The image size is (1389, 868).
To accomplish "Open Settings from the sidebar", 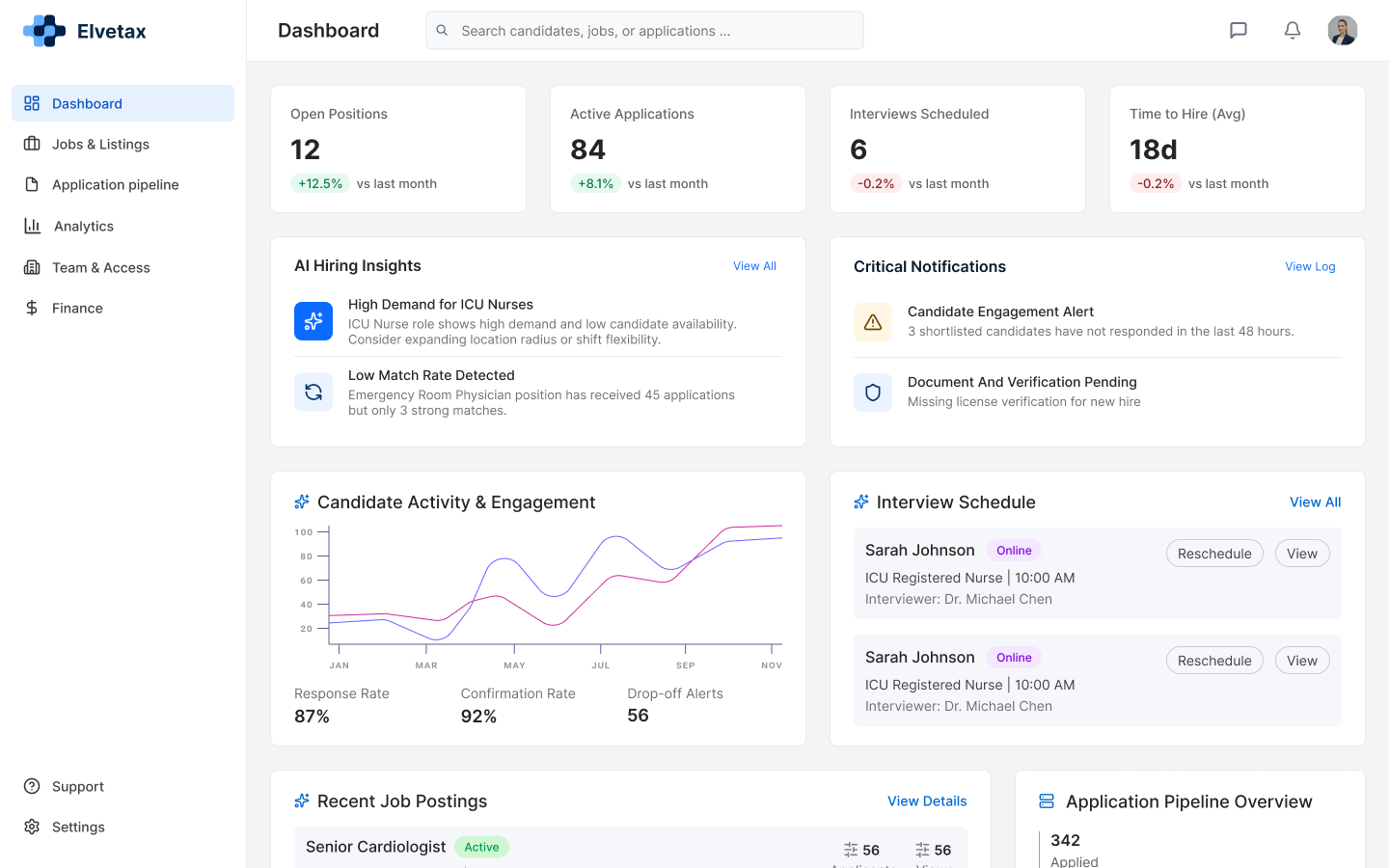I will (78, 827).
